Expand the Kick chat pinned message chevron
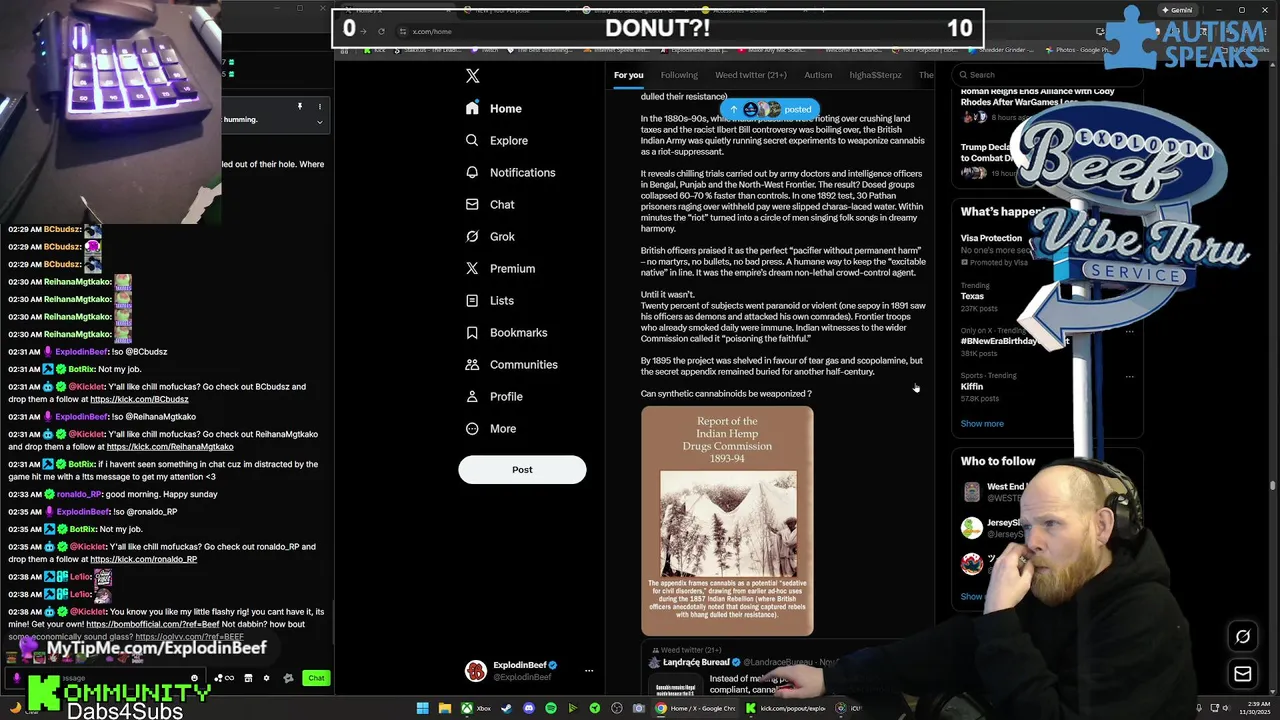 point(320,122)
